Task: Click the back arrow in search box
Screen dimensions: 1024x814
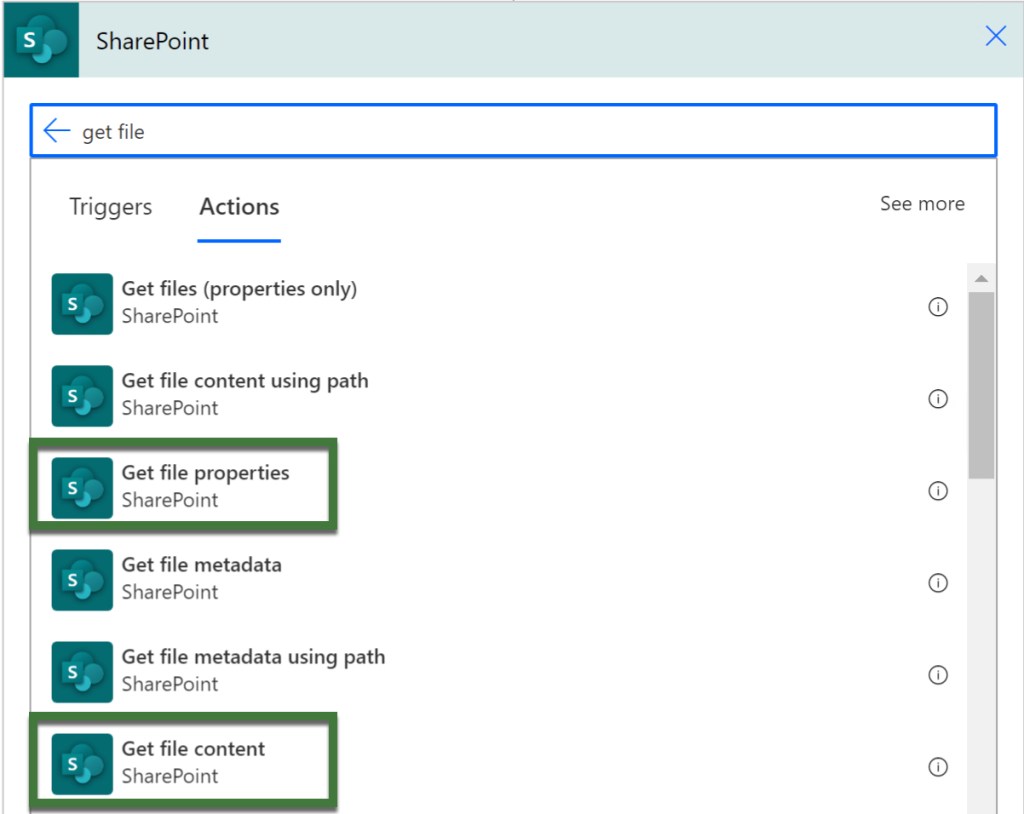Action: click(x=57, y=131)
